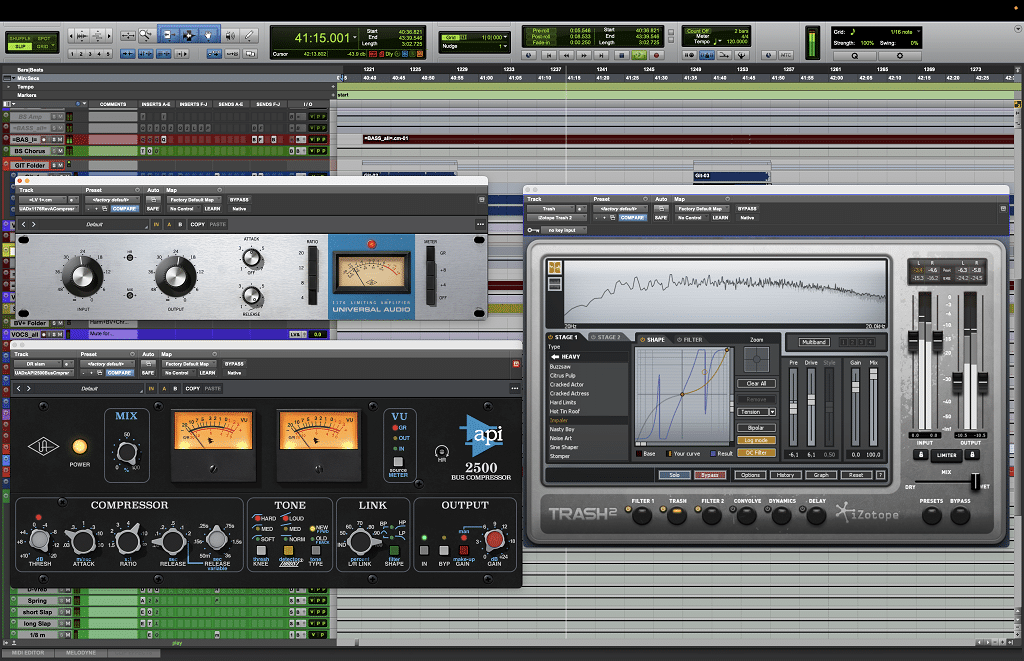The image size is (1024, 661).
Task: Turn the 1176 Input knob
Action: click(x=82, y=276)
